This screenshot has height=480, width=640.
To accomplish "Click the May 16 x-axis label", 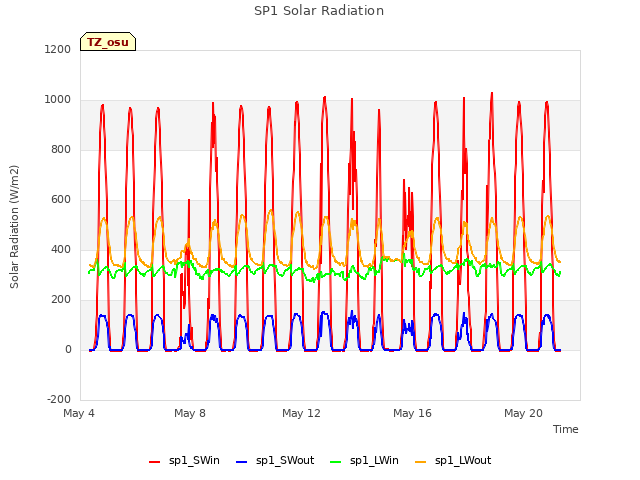I will [412, 413].
